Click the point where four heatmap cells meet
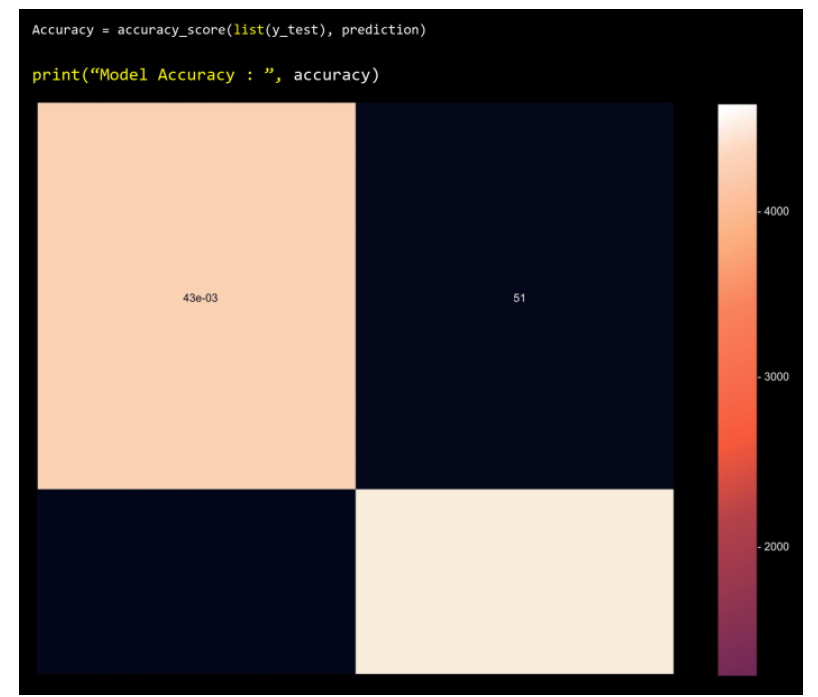Screen dimensions: 818x697 click(x=355, y=489)
